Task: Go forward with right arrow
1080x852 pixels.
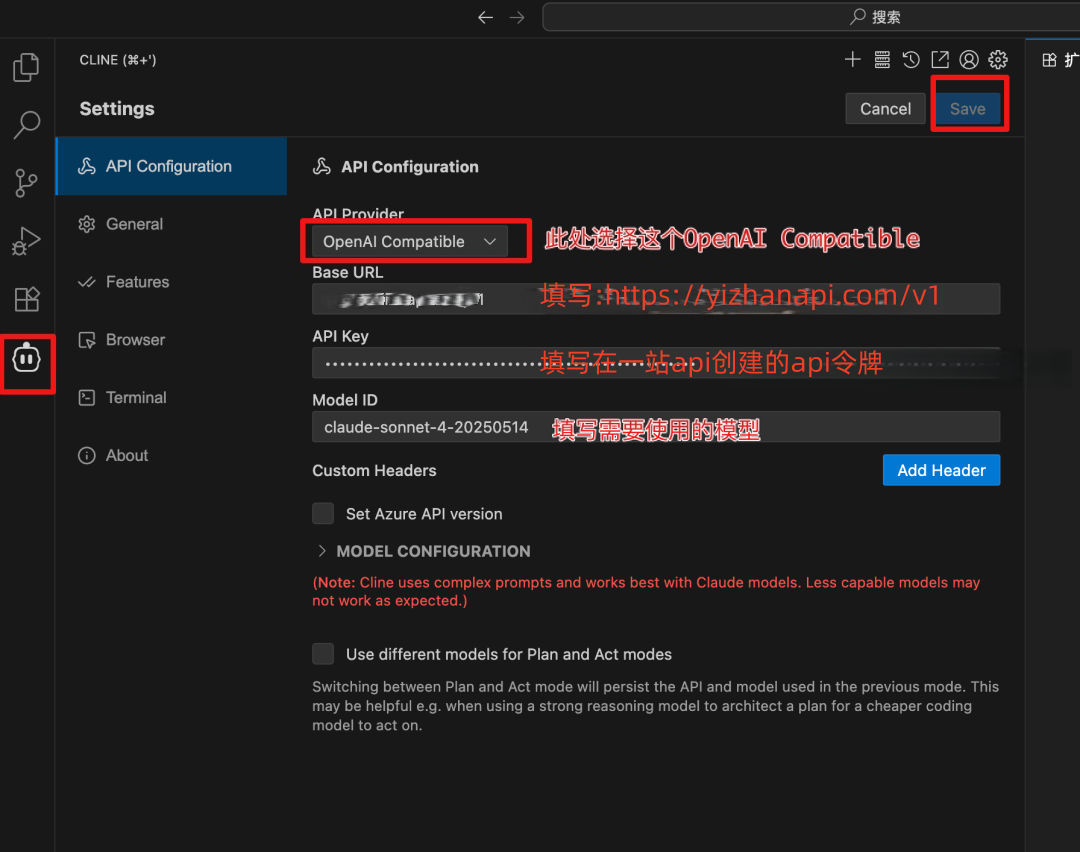Action: click(517, 17)
